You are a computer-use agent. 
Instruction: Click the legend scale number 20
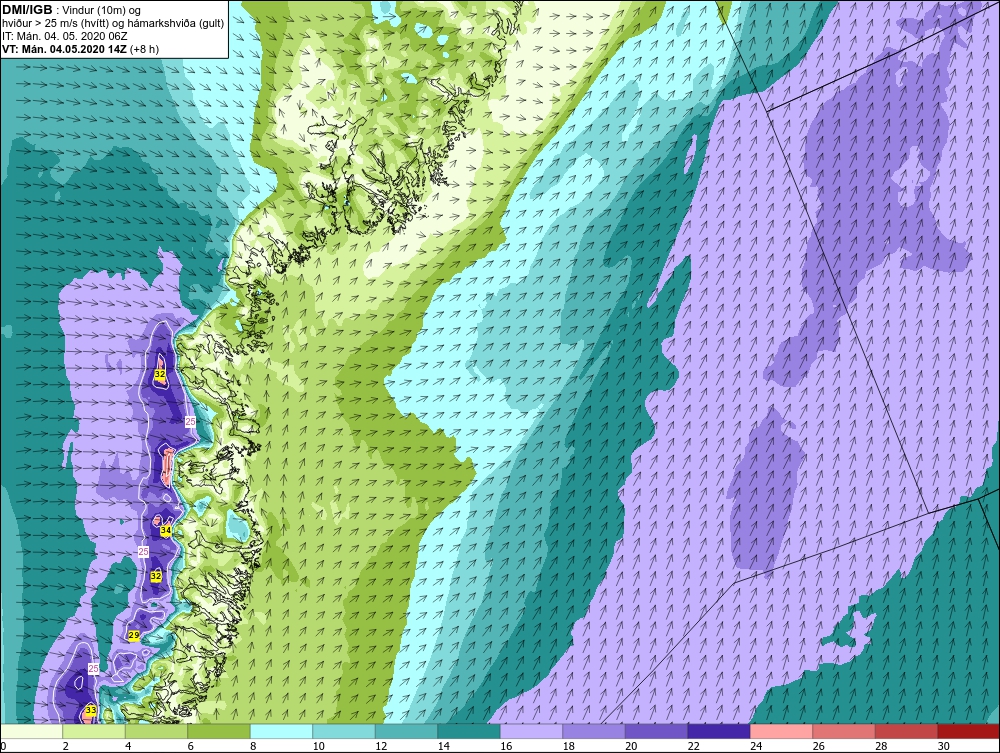(631, 746)
